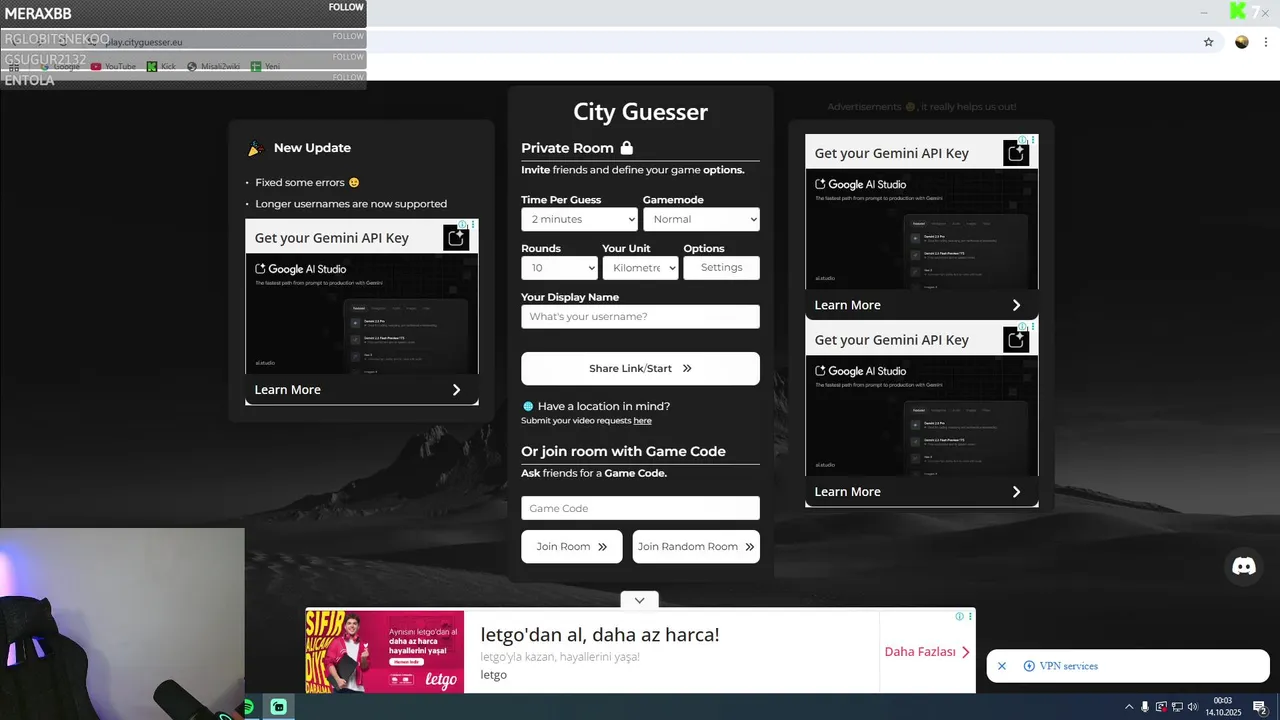Open Spotify from the taskbar
The height and width of the screenshot is (720, 1280).
pyautogui.click(x=247, y=707)
